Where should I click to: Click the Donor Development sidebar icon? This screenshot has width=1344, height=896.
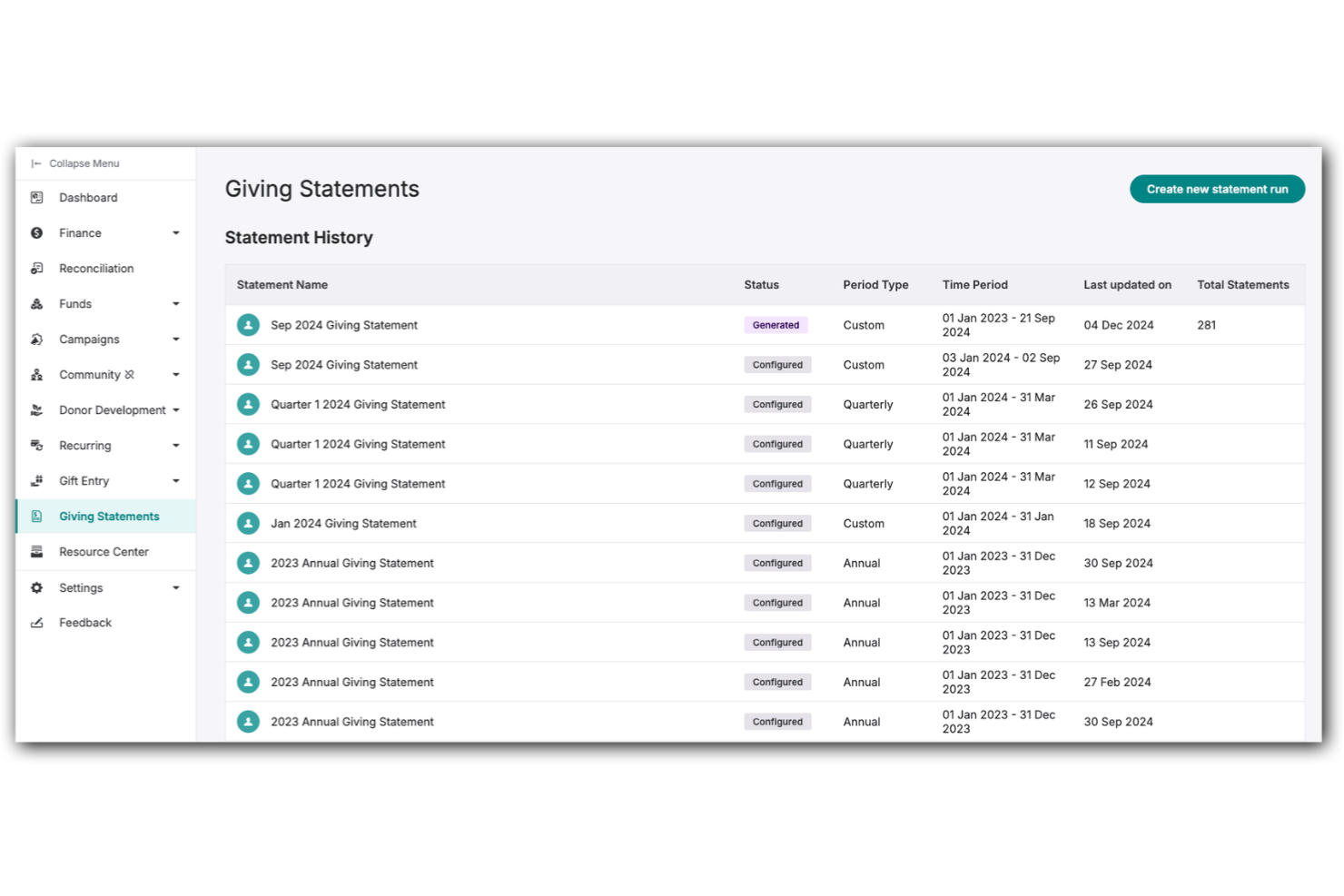coord(36,409)
